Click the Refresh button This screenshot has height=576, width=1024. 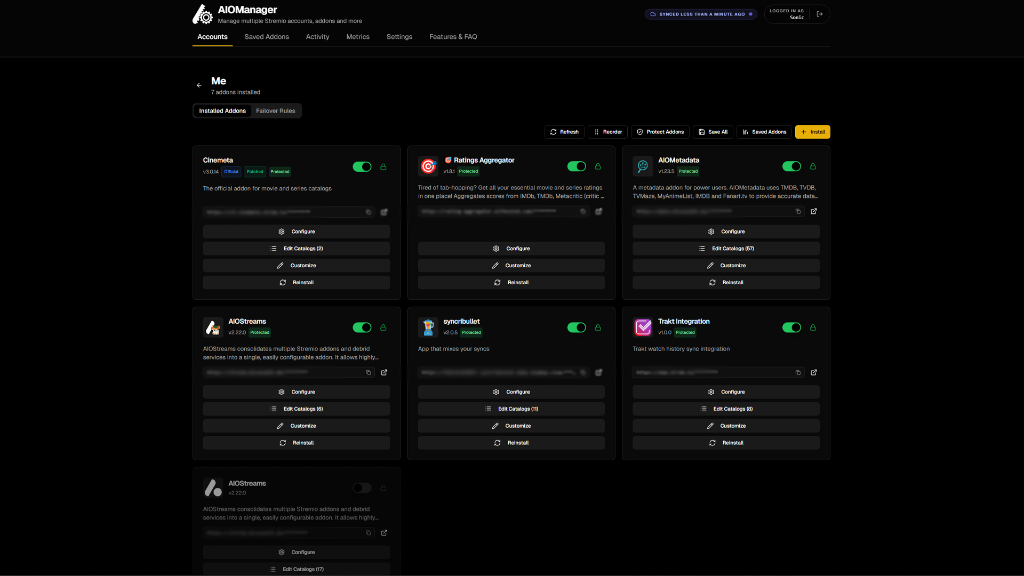click(564, 132)
